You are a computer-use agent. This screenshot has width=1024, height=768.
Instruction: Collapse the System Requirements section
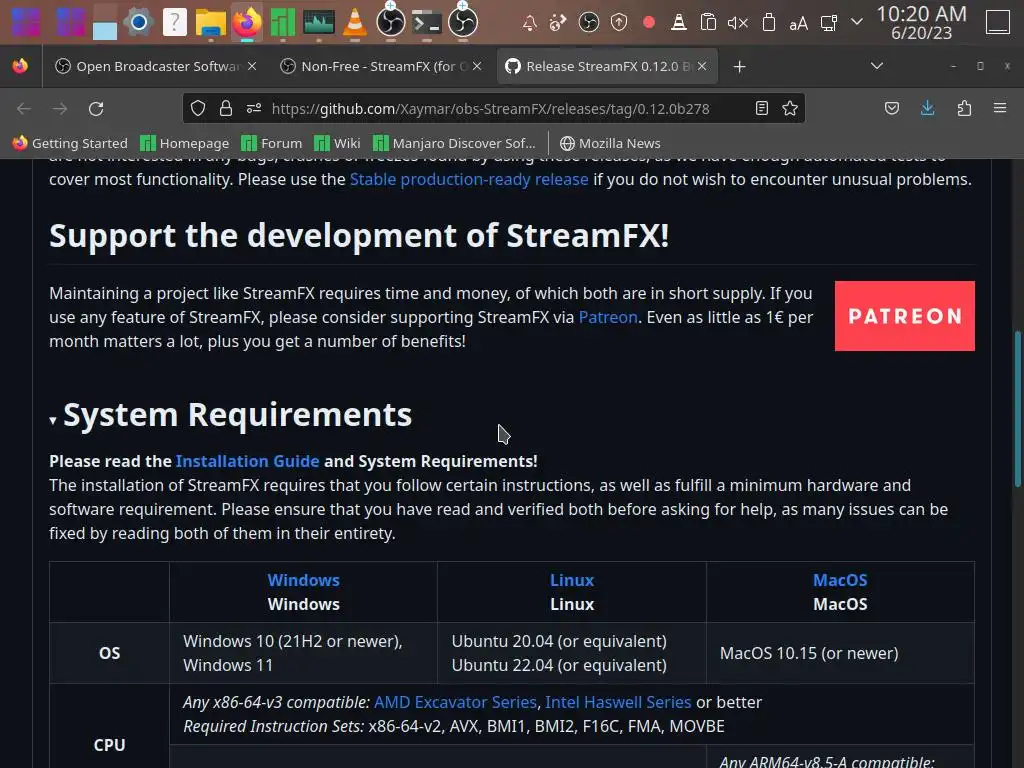click(x=53, y=421)
